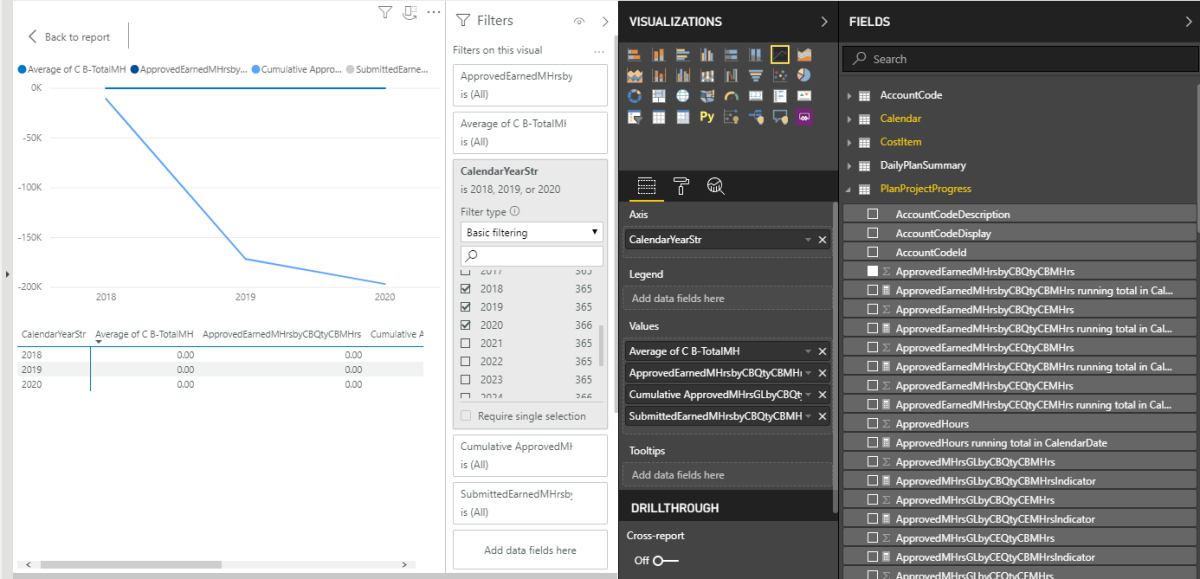Select the Scatter chart visualization
Viewport: 1200px width, 579px height.
coord(780,75)
